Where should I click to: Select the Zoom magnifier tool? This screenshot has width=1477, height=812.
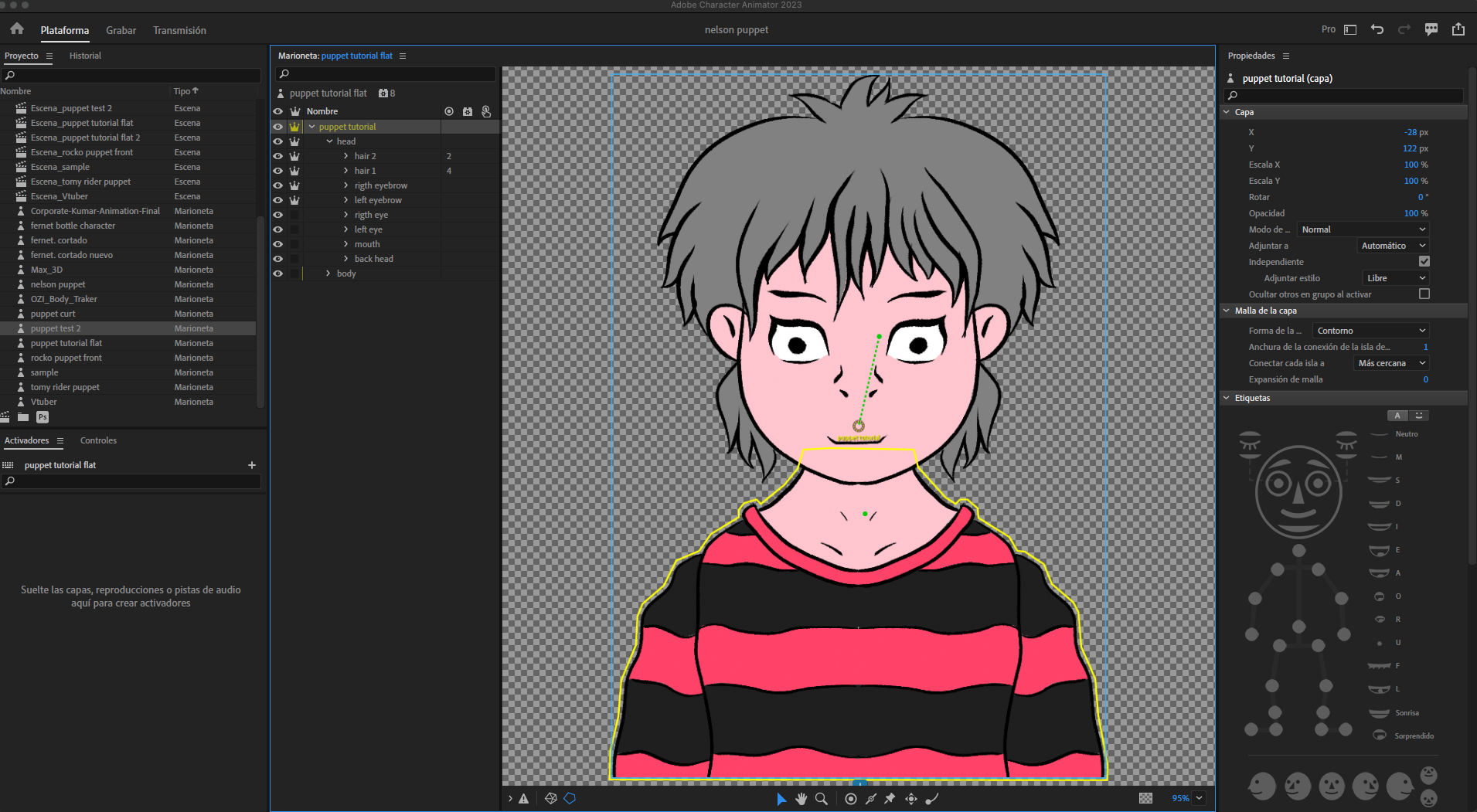822,799
